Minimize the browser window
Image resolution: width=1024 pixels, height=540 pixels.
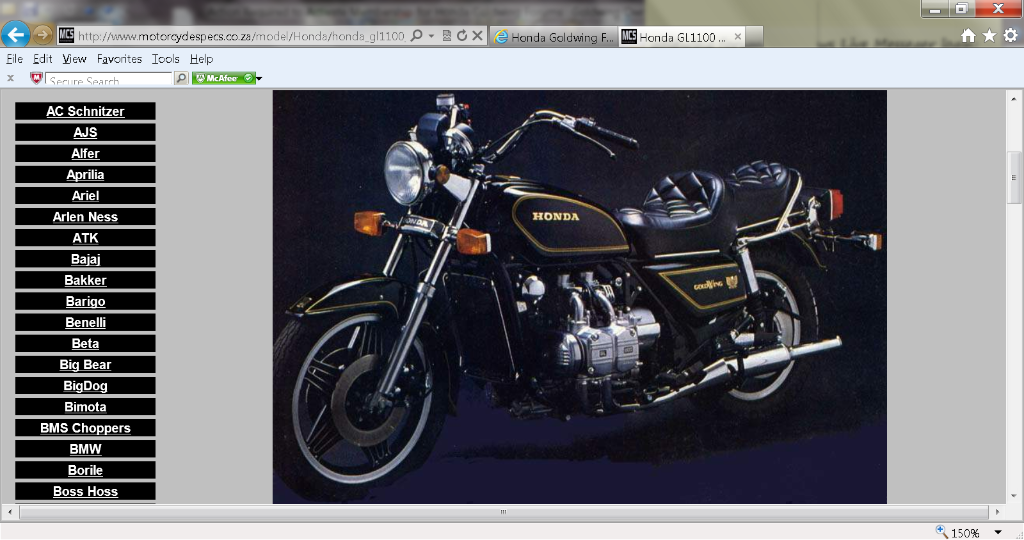point(936,9)
